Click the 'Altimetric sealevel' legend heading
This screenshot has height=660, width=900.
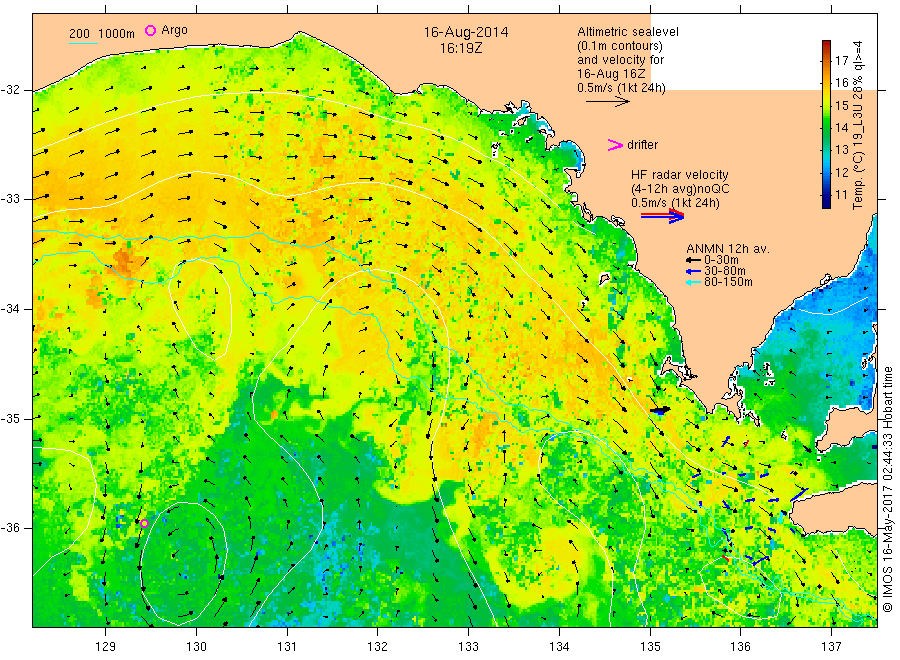coord(628,32)
